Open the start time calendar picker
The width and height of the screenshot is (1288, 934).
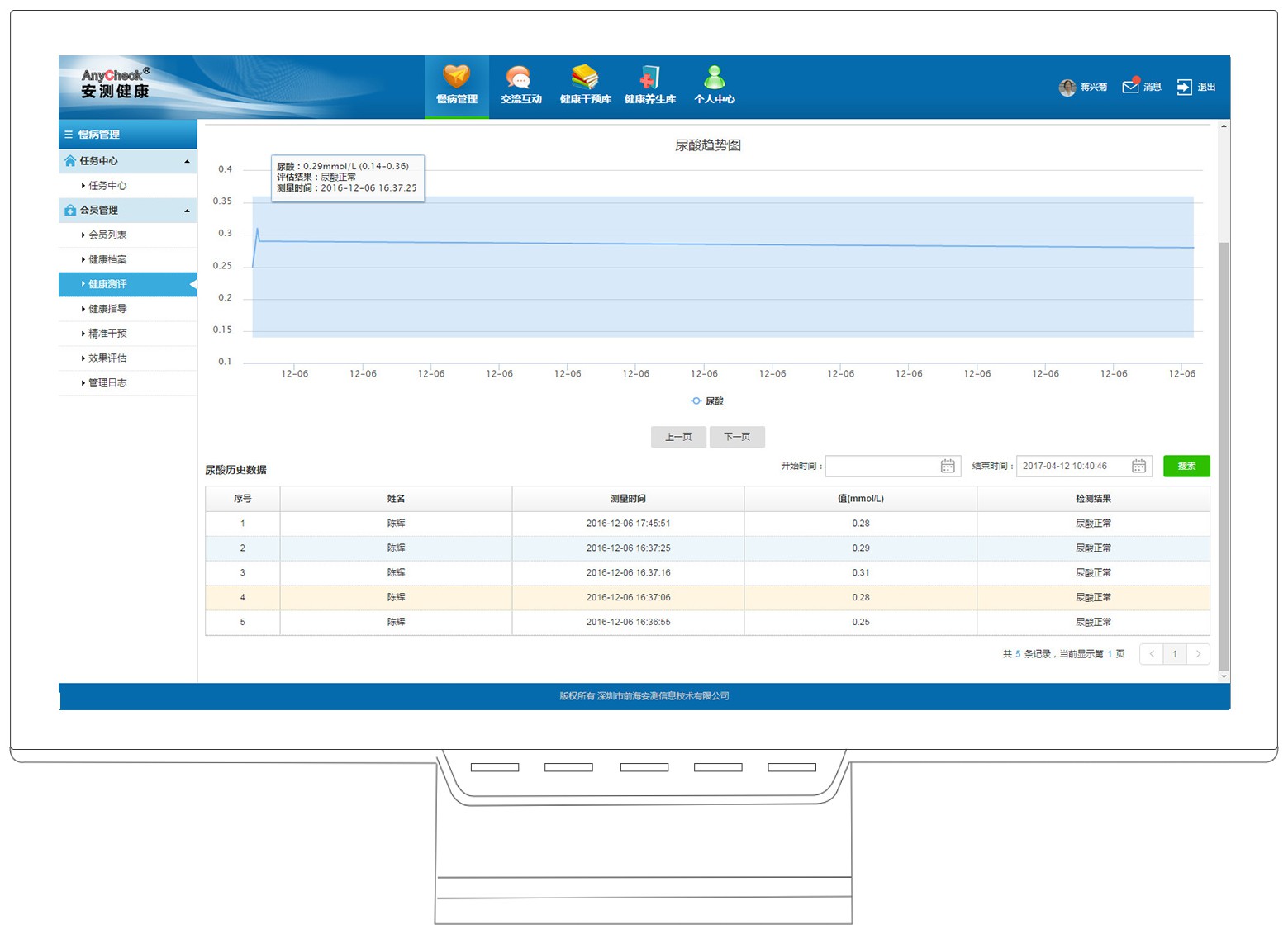[x=948, y=467]
